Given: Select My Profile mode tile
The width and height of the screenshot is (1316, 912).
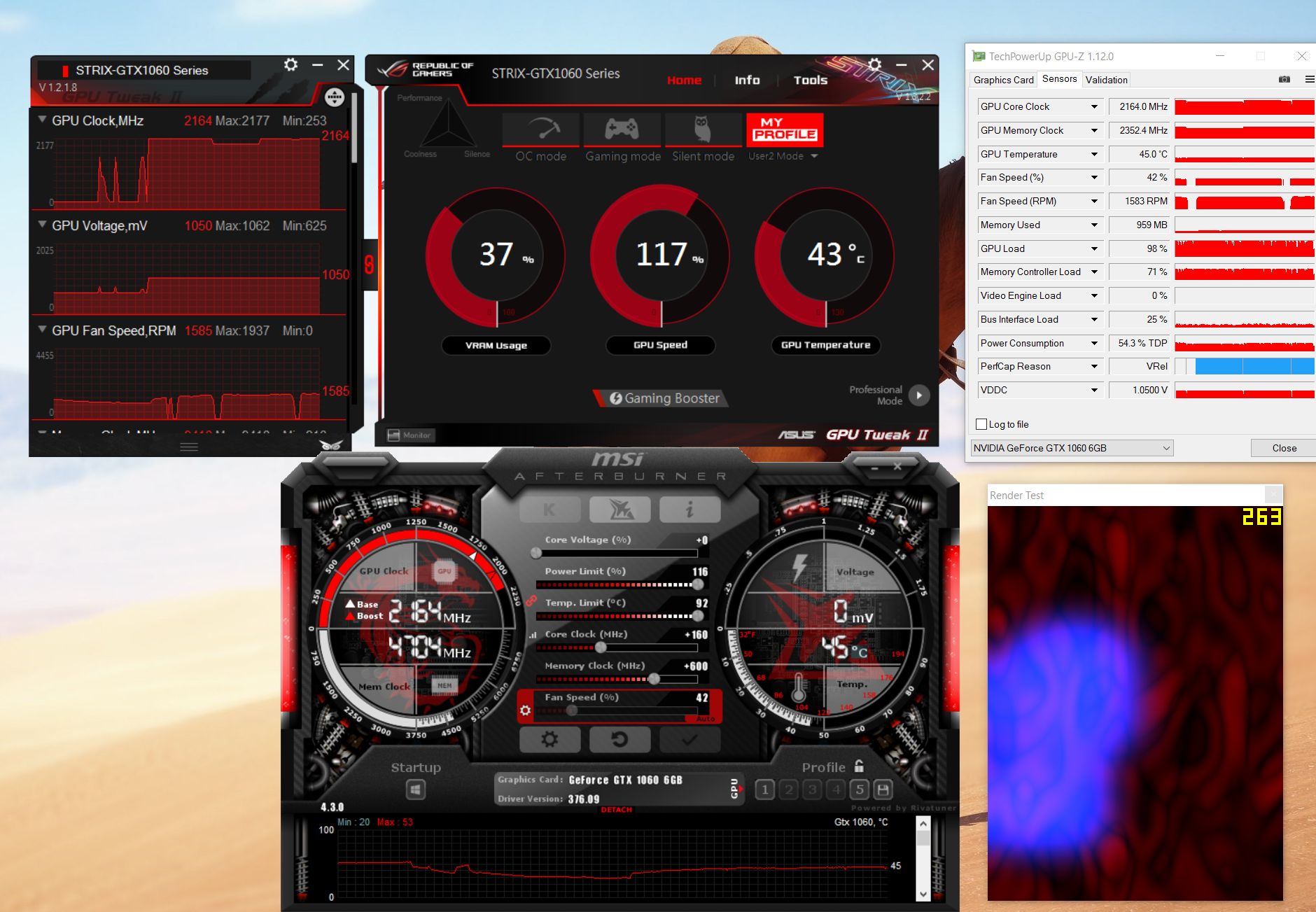Looking at the screenshot, I should (x=785, y=129).
